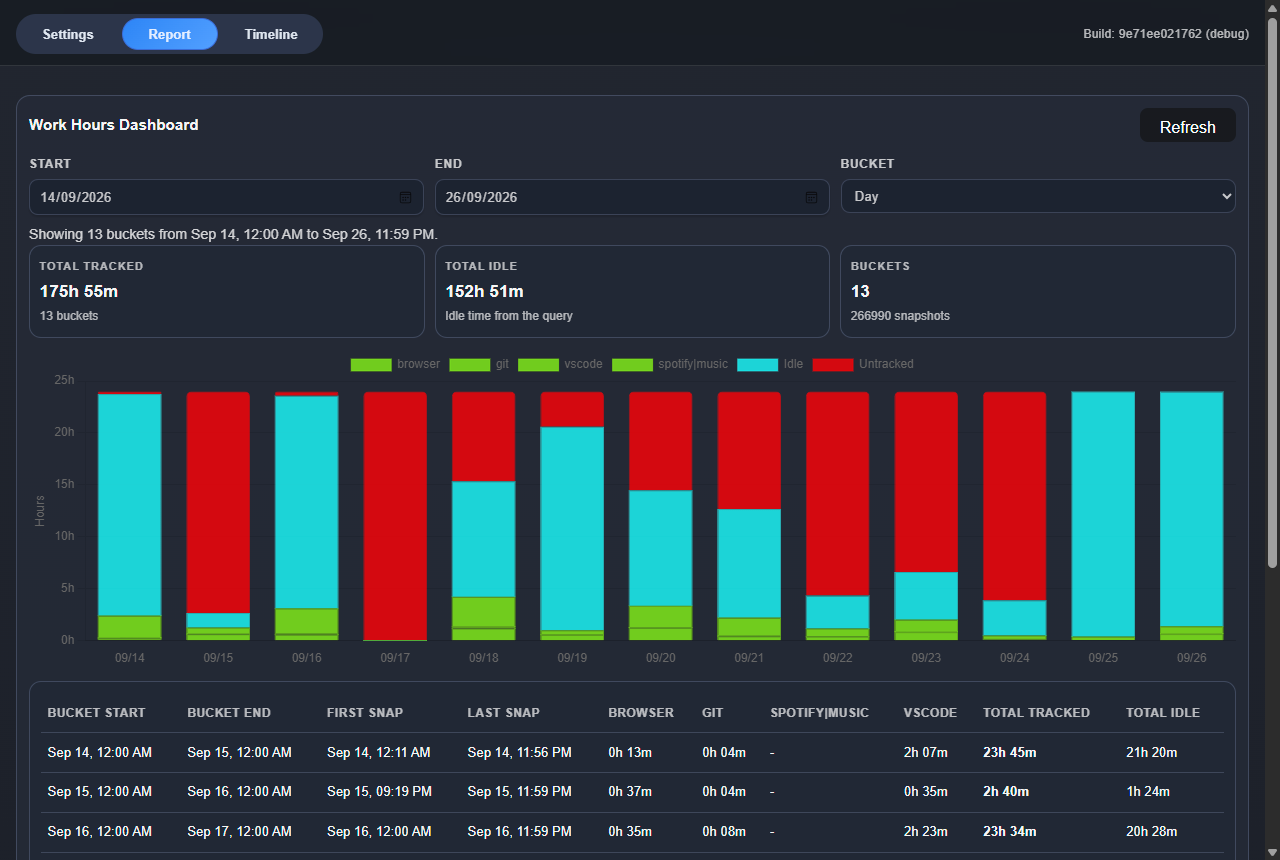Open the End date calendar picker icon
Screen dimensions: 1280x860
point(811,197)
